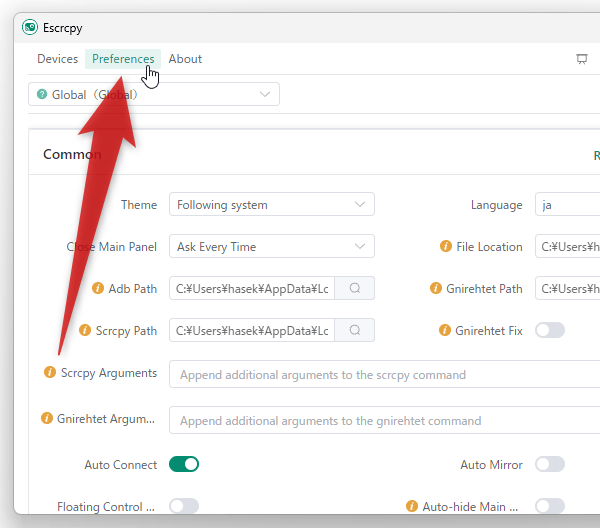Screen dimensions: 600x528
Task: Turn on the Auto Mirror toggle
Action: (550, 464)
